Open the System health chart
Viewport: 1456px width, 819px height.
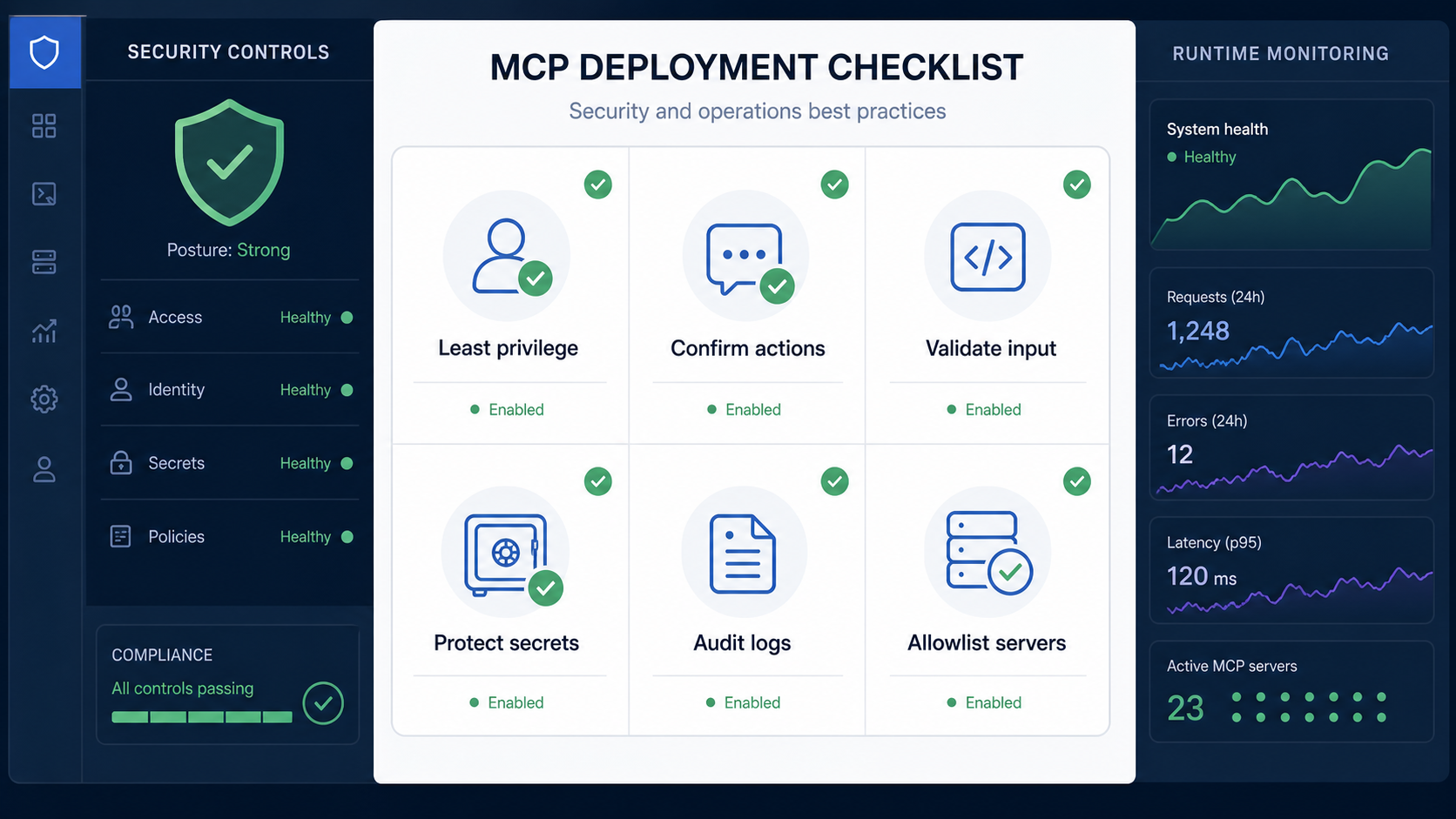1292,200
